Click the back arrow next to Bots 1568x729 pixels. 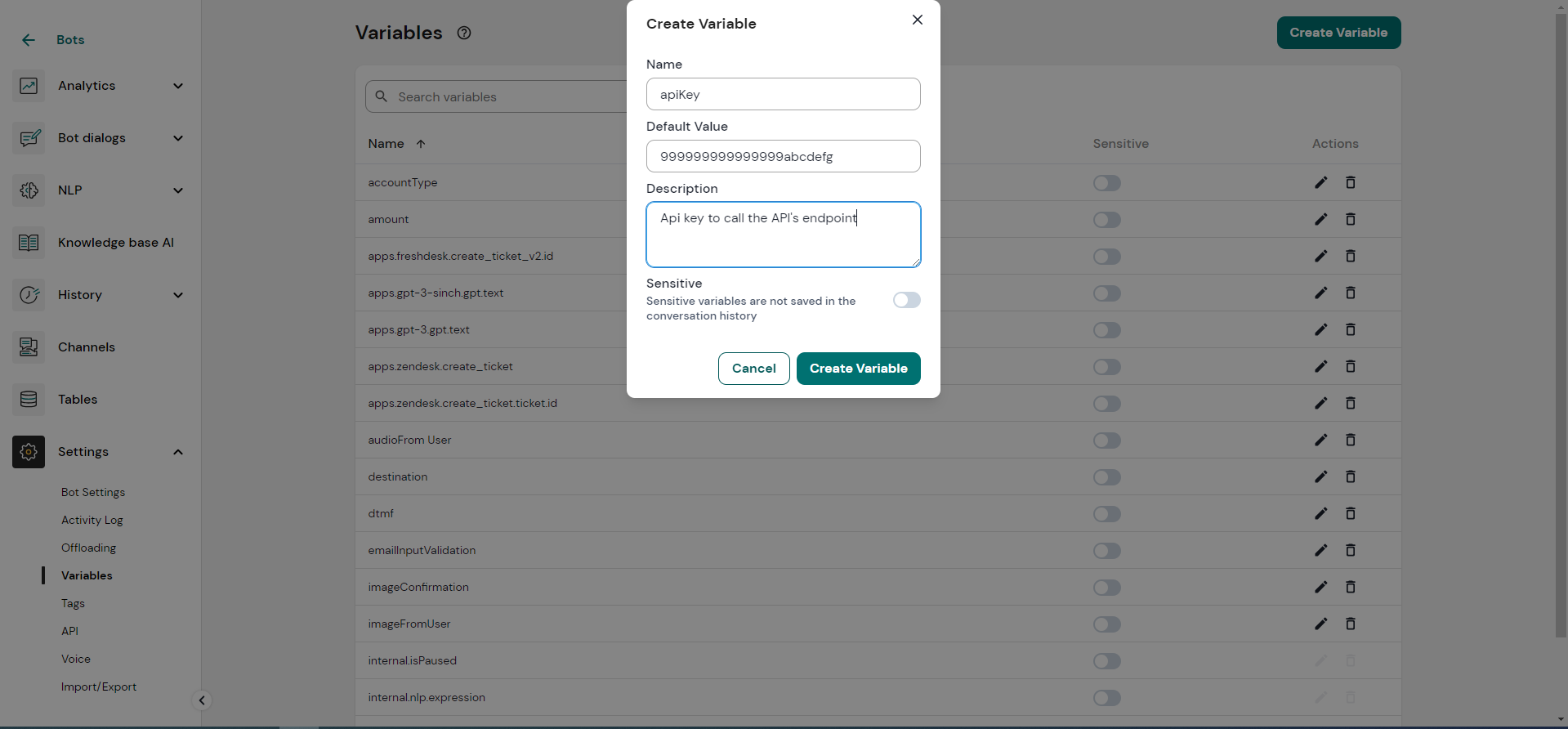click(29, 40)
